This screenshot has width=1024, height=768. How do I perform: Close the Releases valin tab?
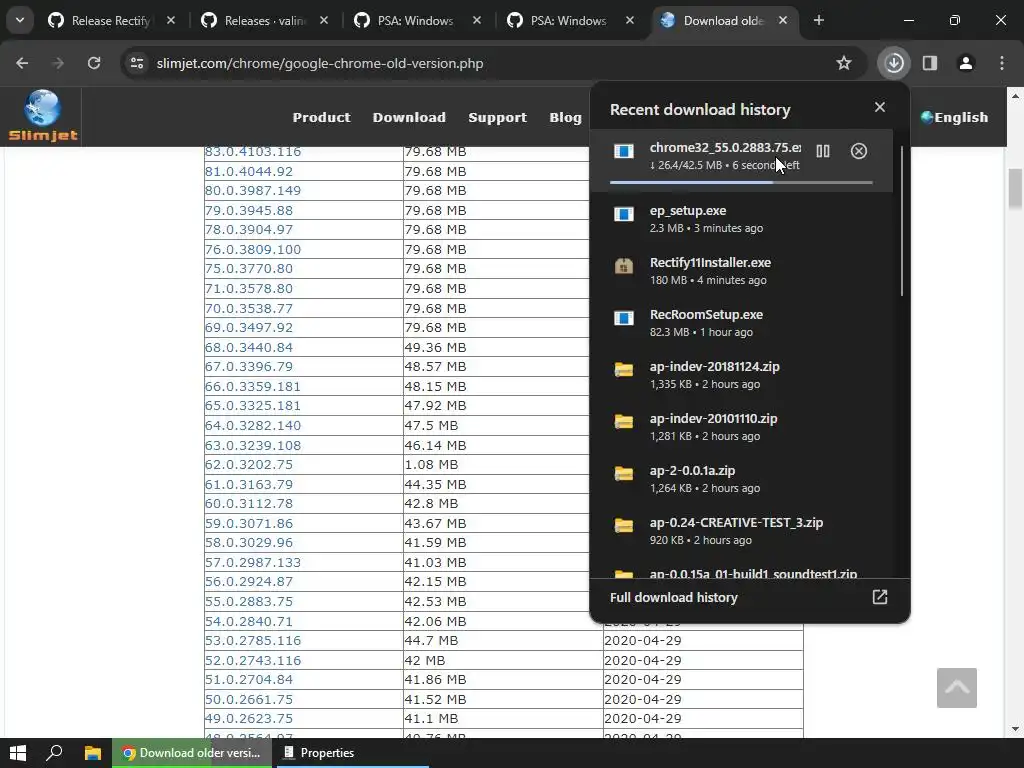click(323, 20)
